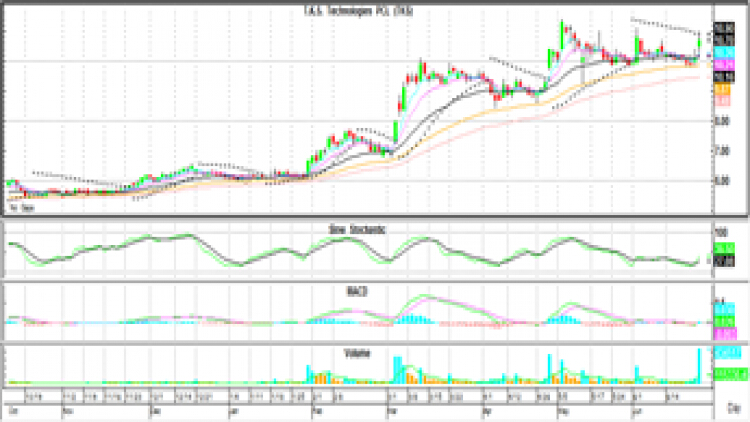
Task: Click the cyan moving-average value tag on price axis
Action: click(724, 52)
